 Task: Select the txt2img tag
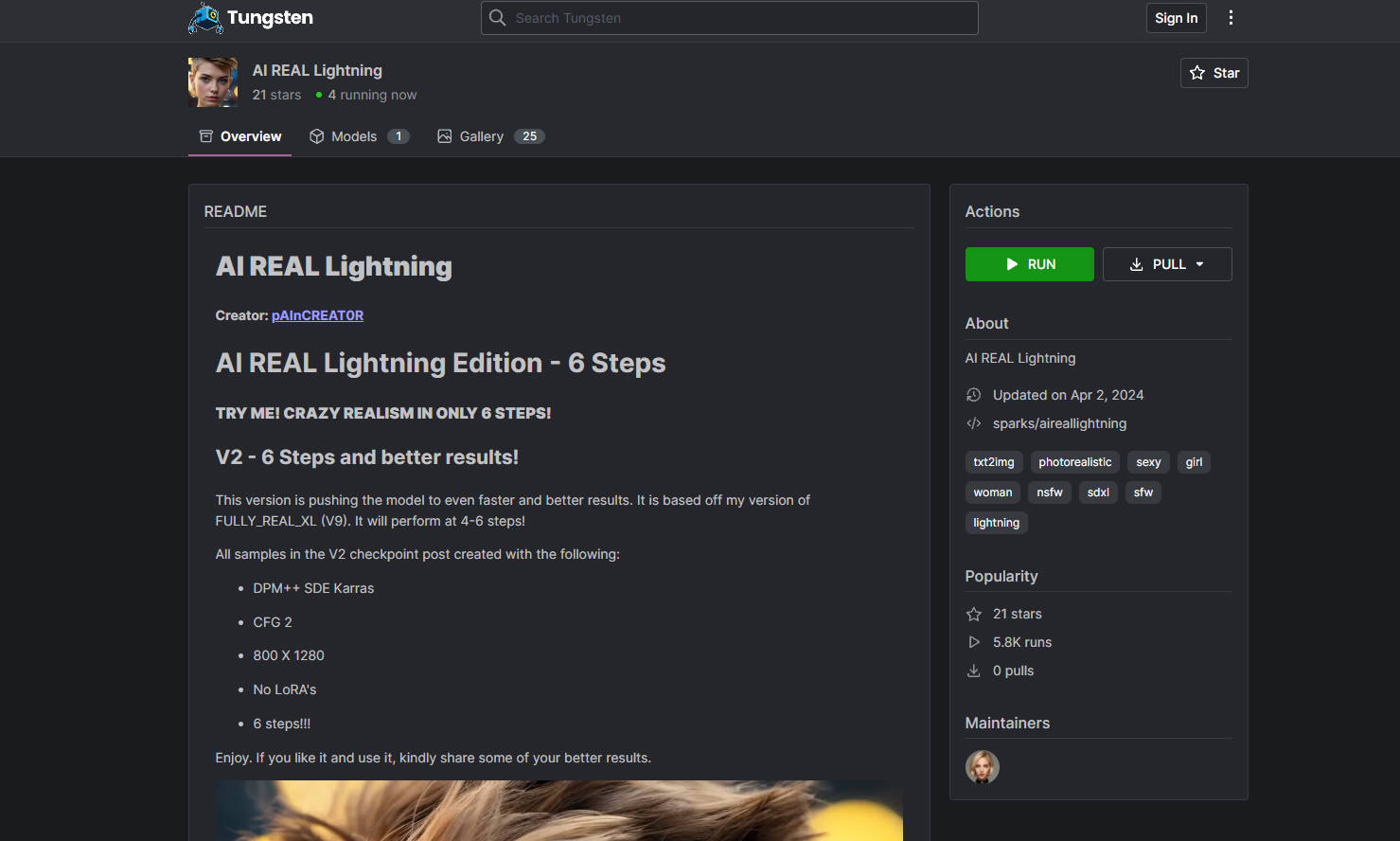coord(993,462)
